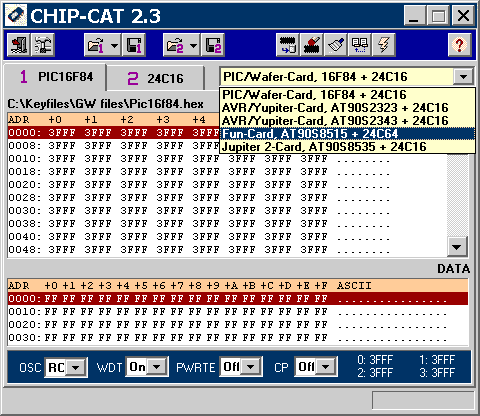Click the read chip icon

pos(288,45)
